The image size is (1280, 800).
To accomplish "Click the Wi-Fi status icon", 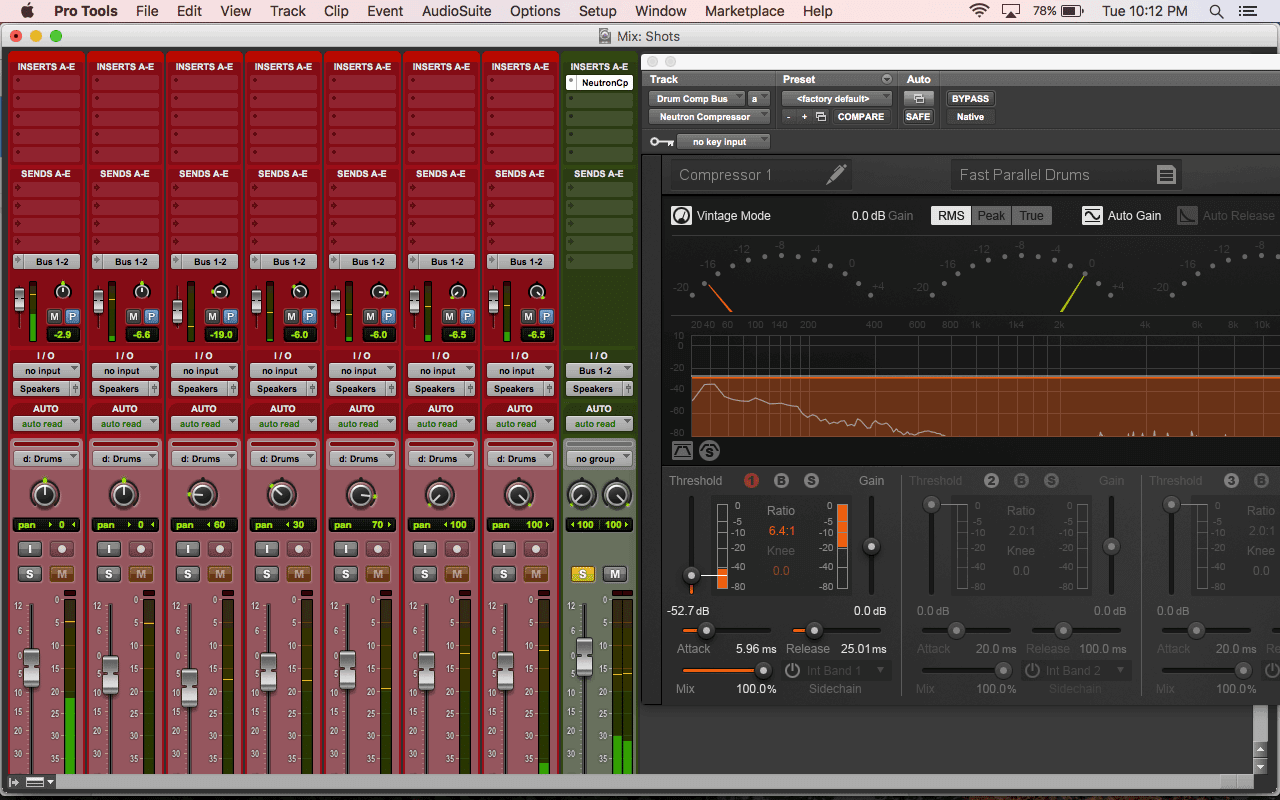I will tap(979, 11).
